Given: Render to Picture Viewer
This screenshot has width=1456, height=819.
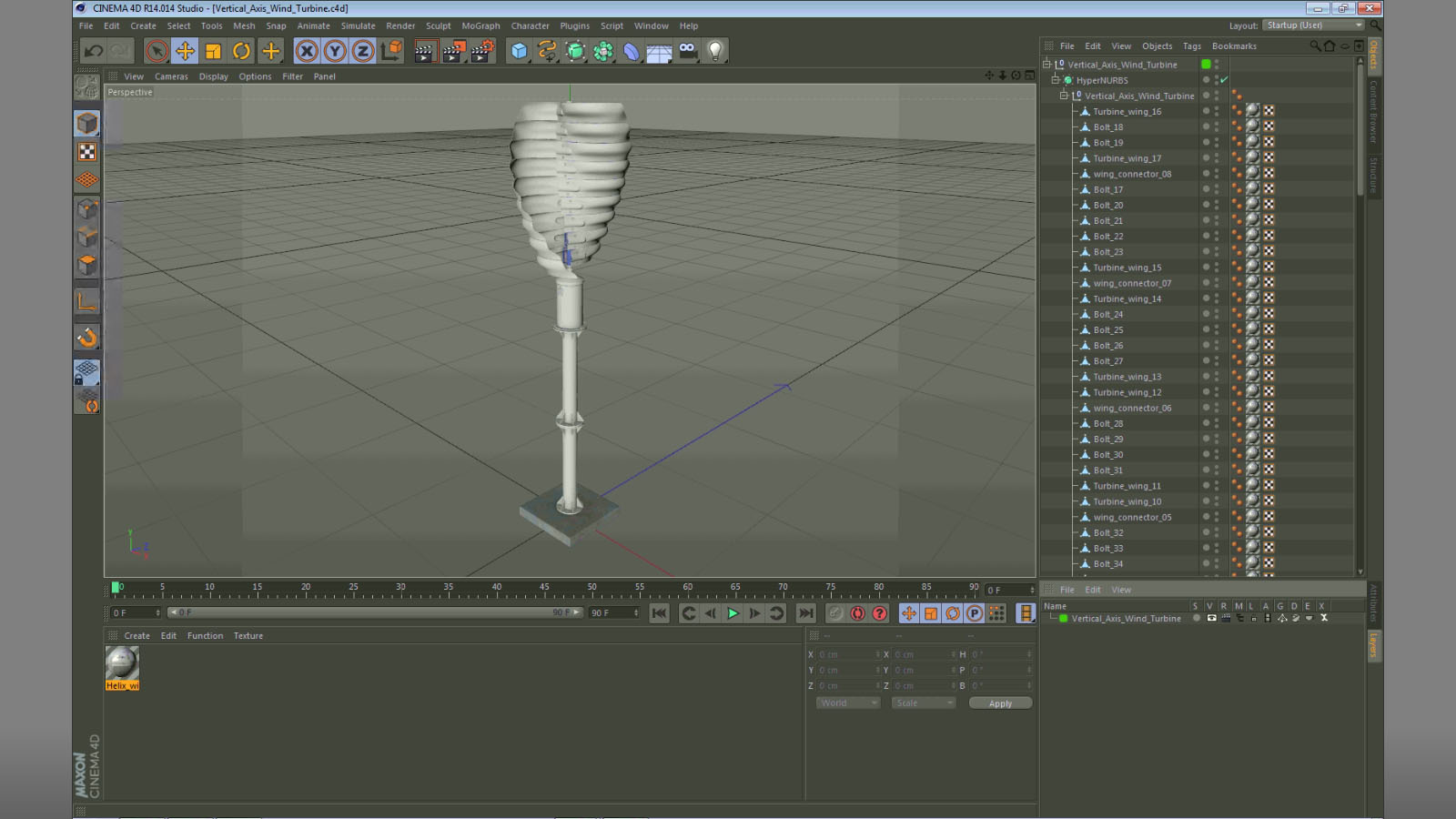Looking at the screenshot, I should point(453,51).
